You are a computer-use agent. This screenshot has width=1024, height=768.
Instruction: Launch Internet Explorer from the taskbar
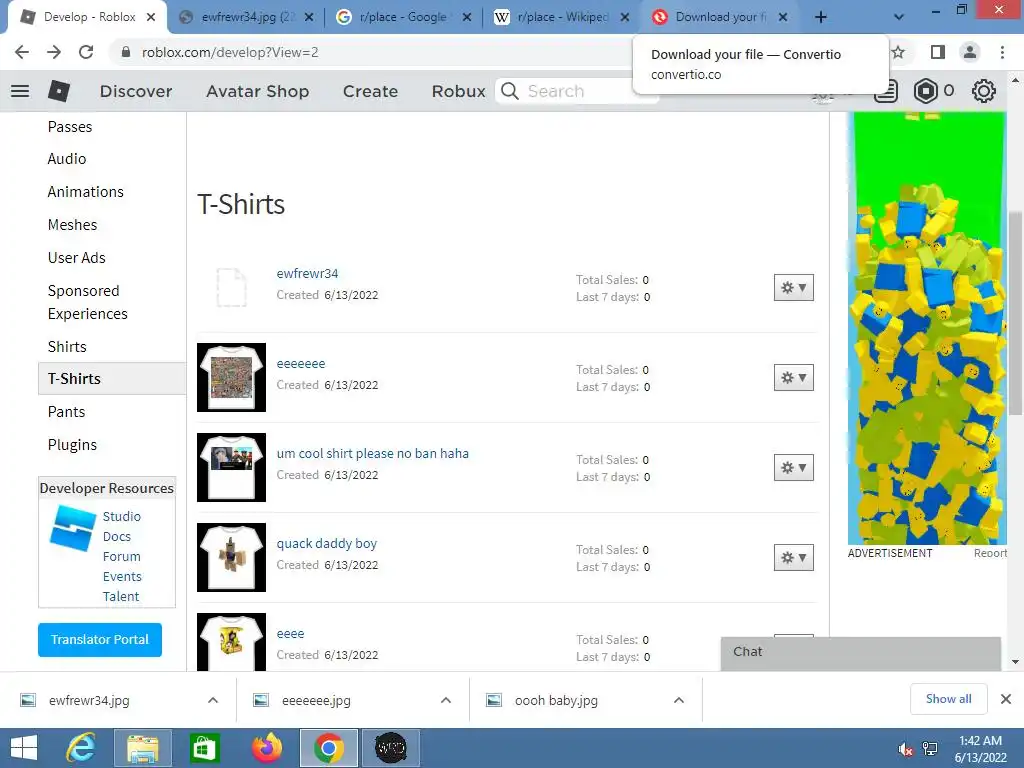81,748
